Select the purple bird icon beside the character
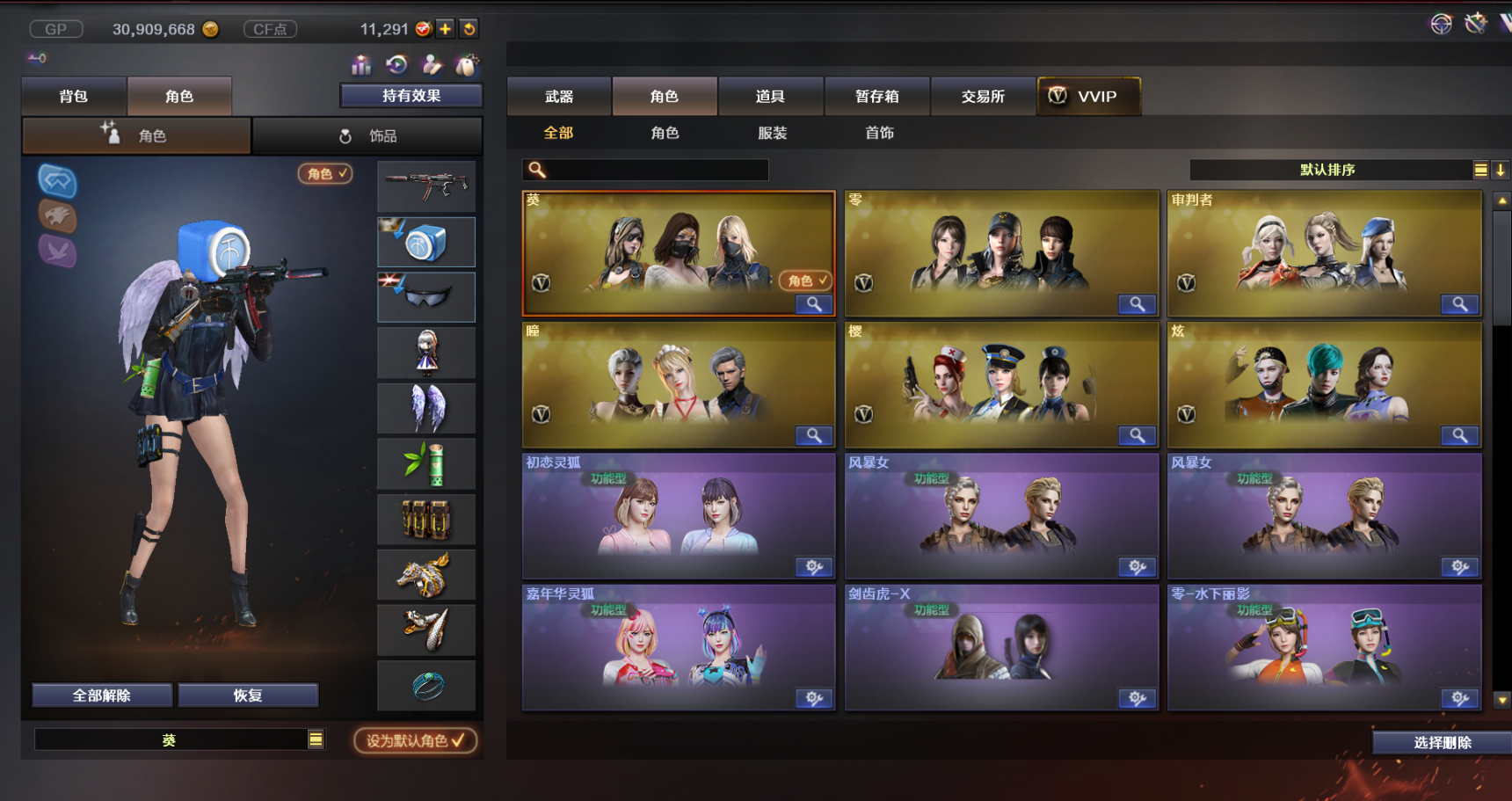 point(57,251)
